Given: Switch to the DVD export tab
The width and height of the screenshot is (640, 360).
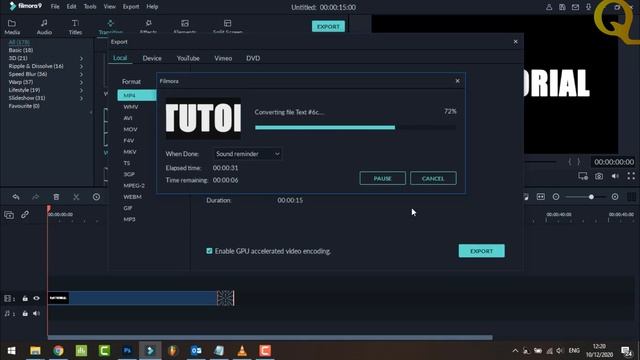Looking at the screenshot, I should 253,58.
